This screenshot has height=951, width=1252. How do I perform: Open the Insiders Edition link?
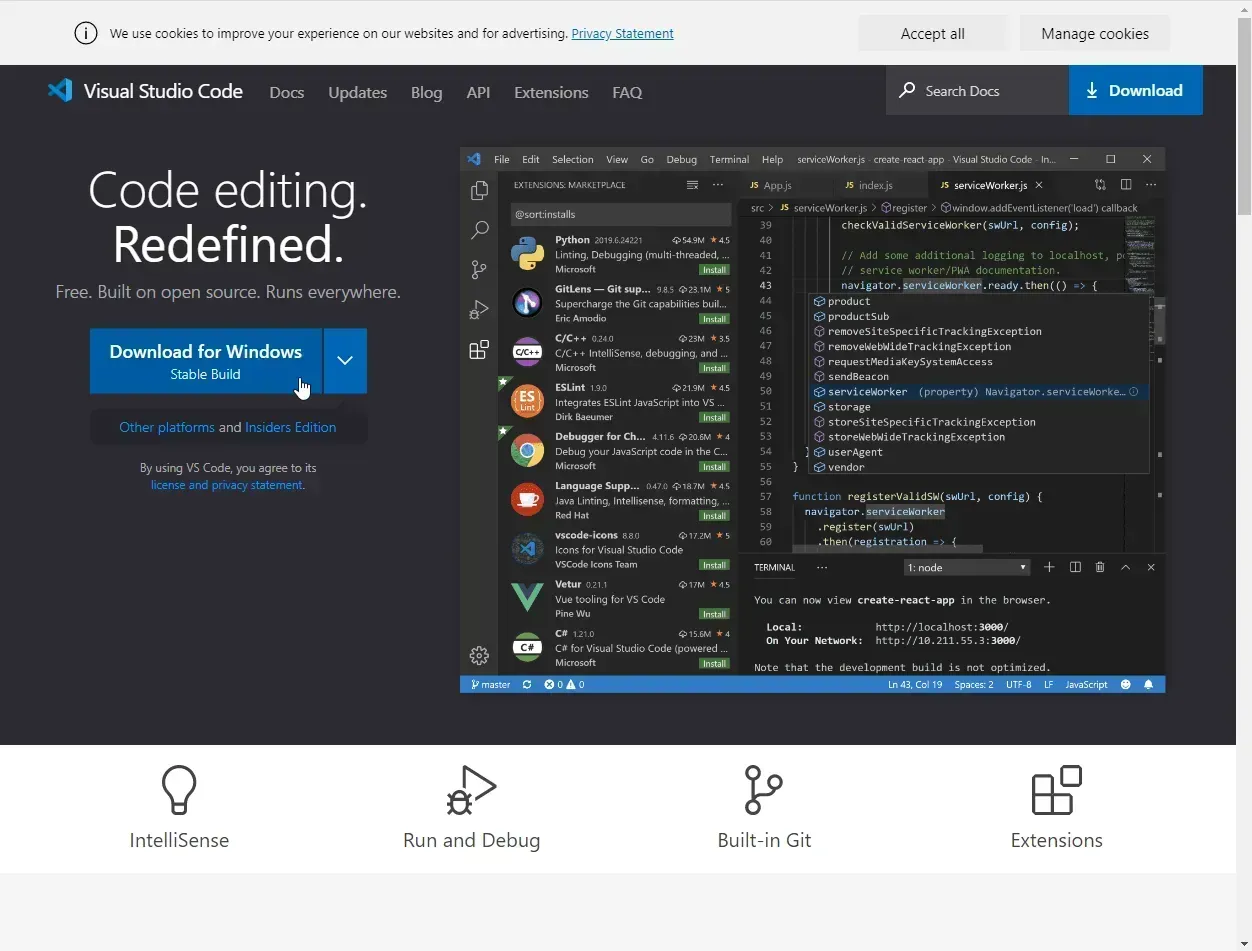click(290, 427)
